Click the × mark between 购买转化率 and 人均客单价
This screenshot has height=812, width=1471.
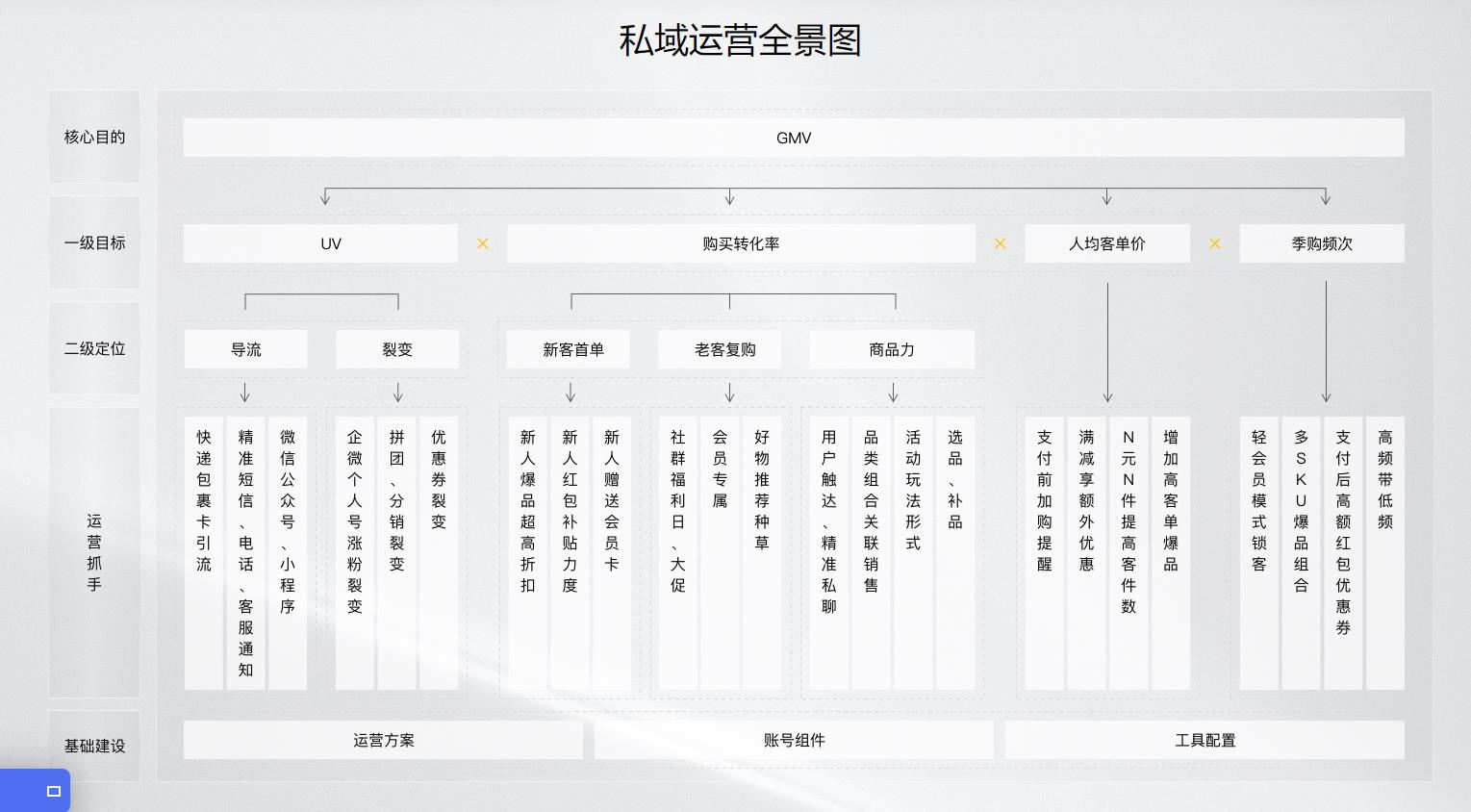coord(1000,243)
